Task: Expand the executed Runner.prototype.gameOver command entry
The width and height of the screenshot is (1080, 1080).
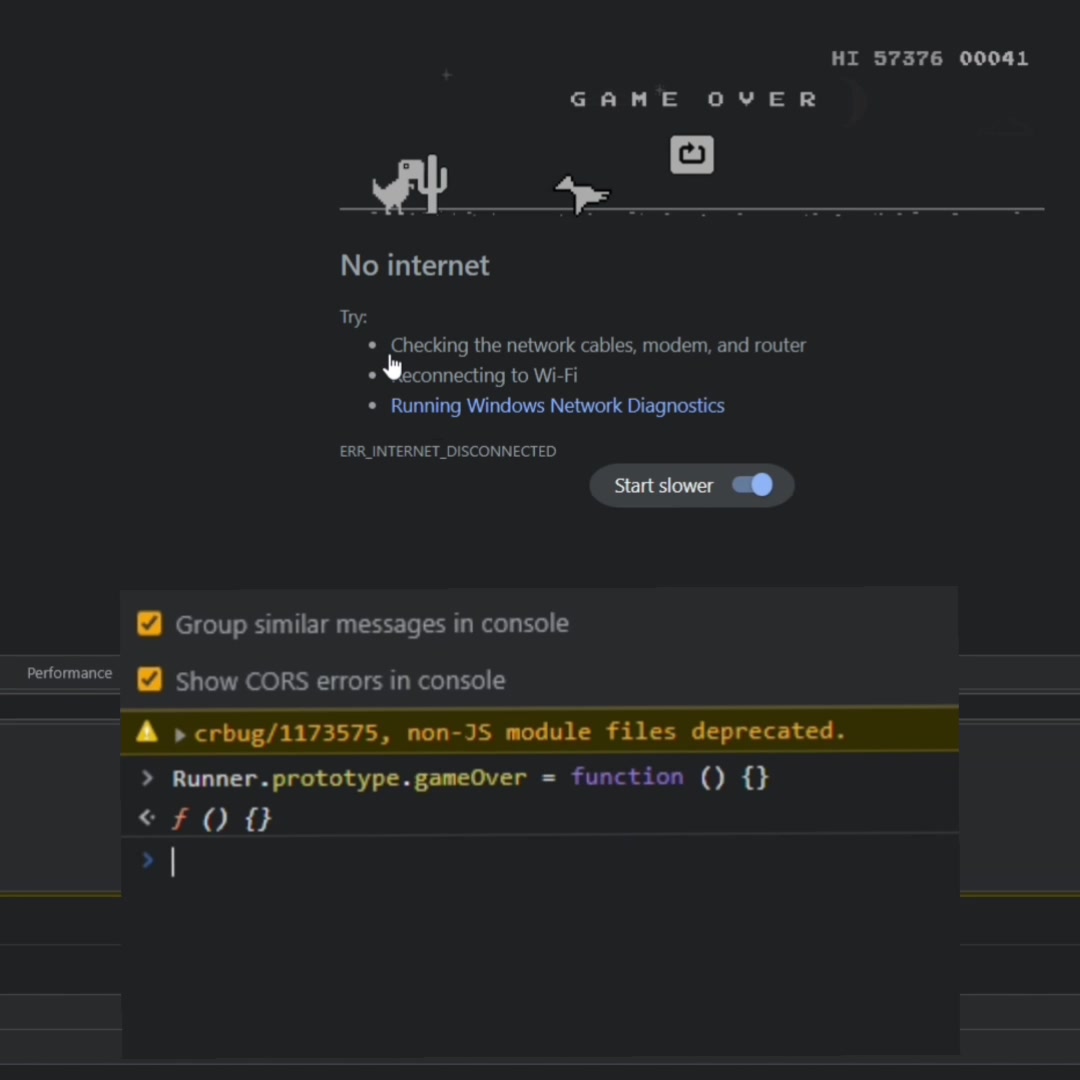Action: [147, 778]
